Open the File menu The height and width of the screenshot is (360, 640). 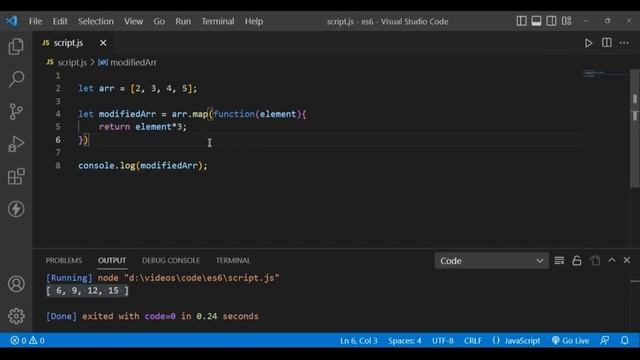[x=36, y=21]
